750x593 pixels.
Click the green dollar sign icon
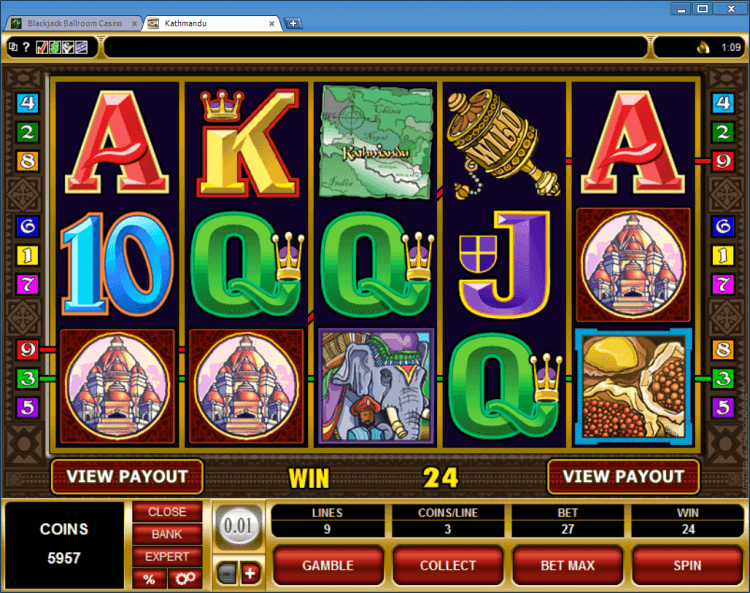point(55,47)
